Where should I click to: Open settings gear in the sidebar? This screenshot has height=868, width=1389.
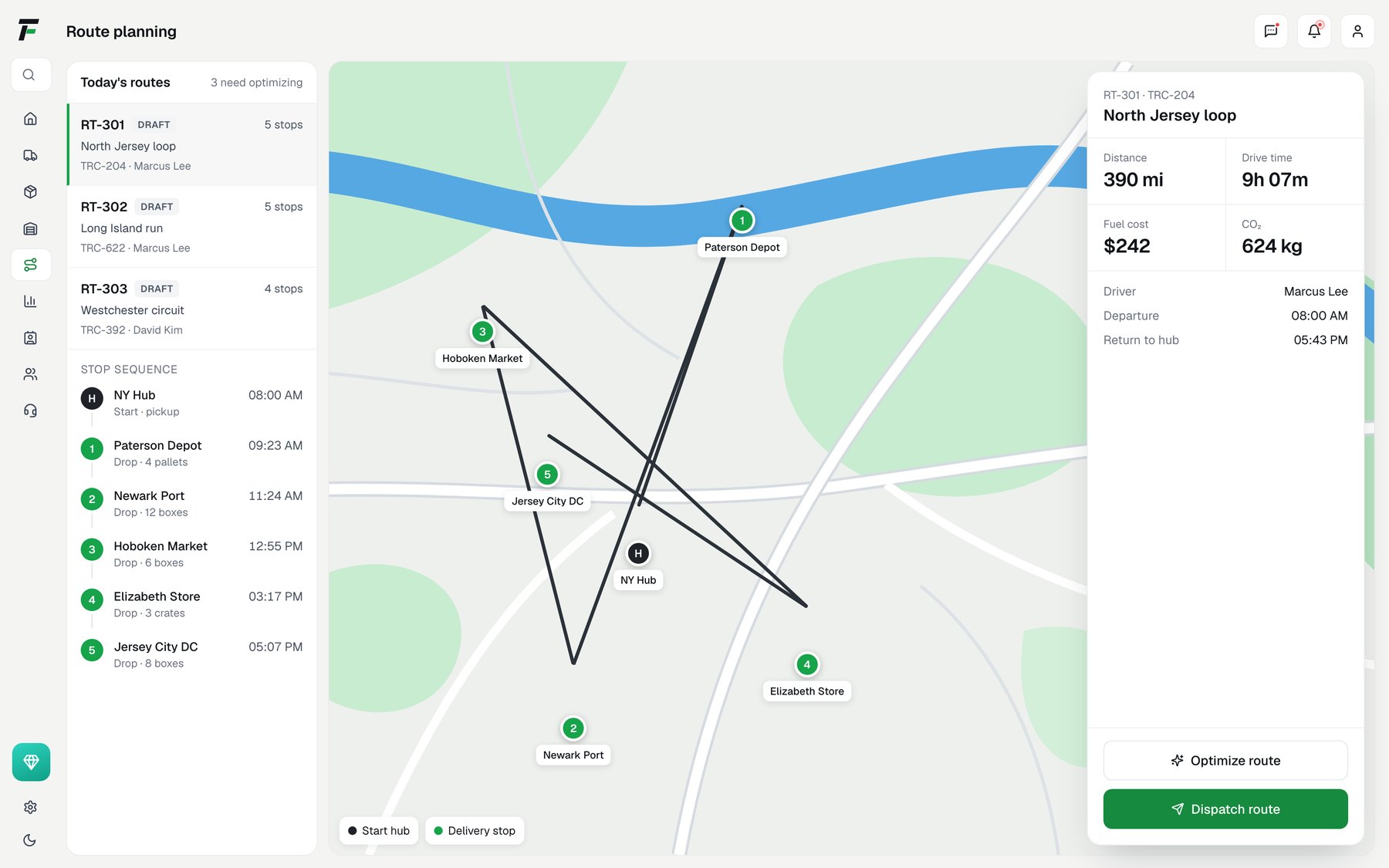pos(31,807)
